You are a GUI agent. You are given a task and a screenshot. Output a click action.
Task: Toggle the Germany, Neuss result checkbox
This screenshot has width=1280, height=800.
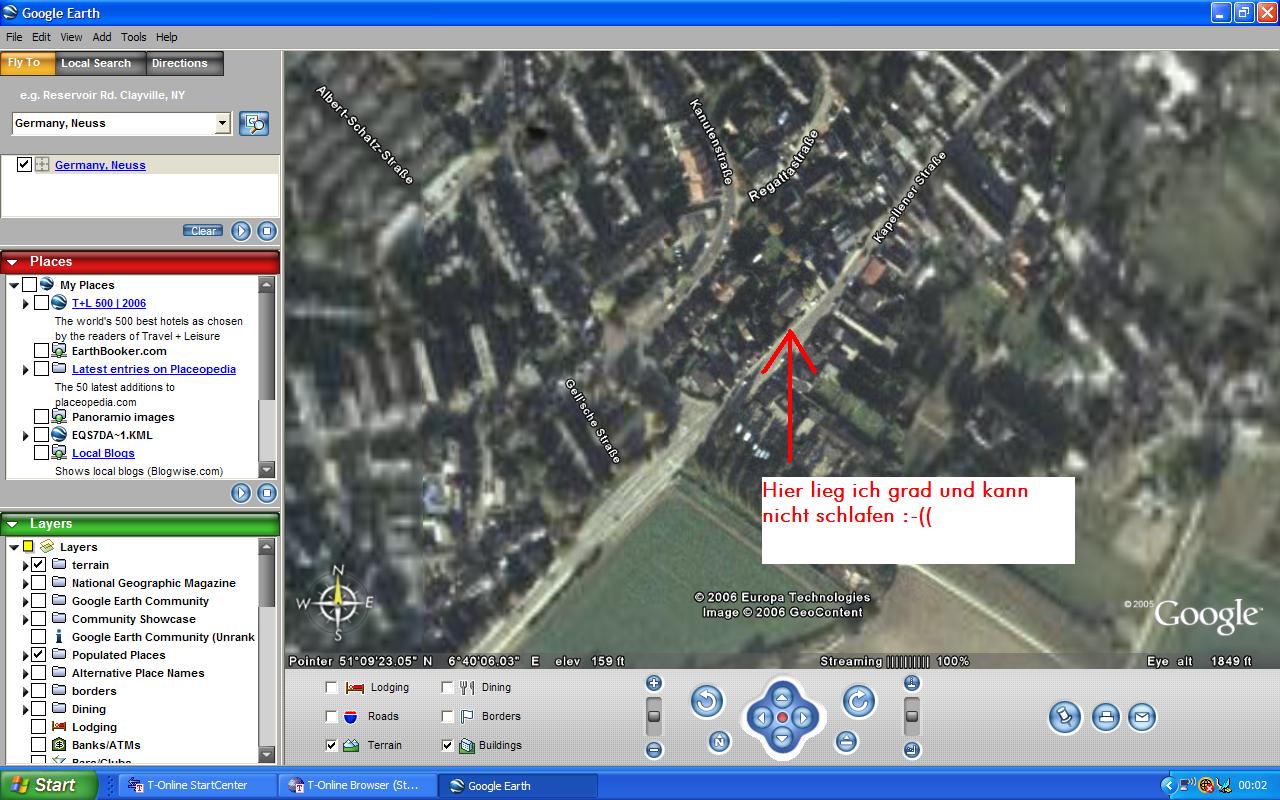click(x=25, y=165)
